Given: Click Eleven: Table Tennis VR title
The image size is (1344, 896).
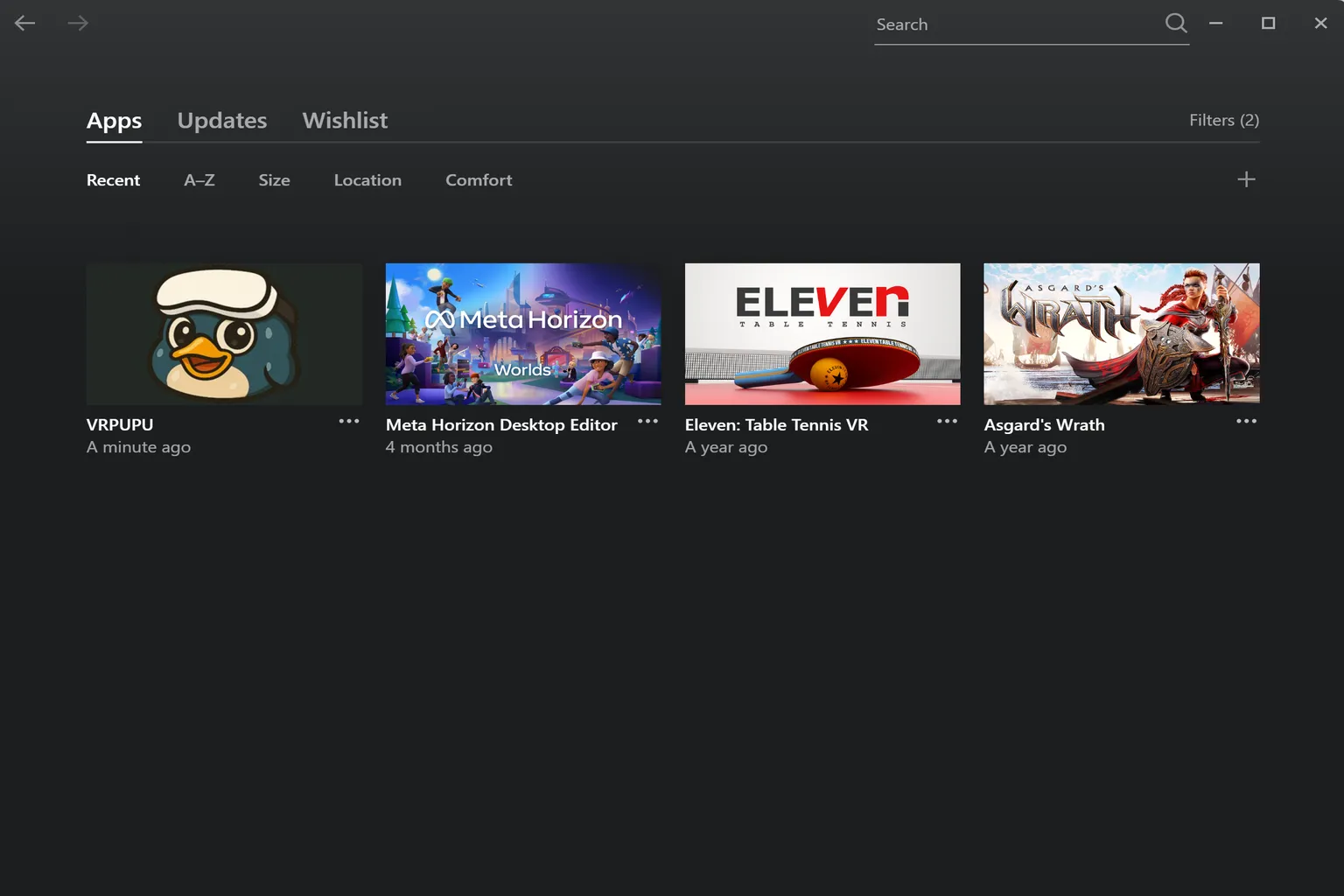Looking at the screenshot, I should (x=776, y=425).
